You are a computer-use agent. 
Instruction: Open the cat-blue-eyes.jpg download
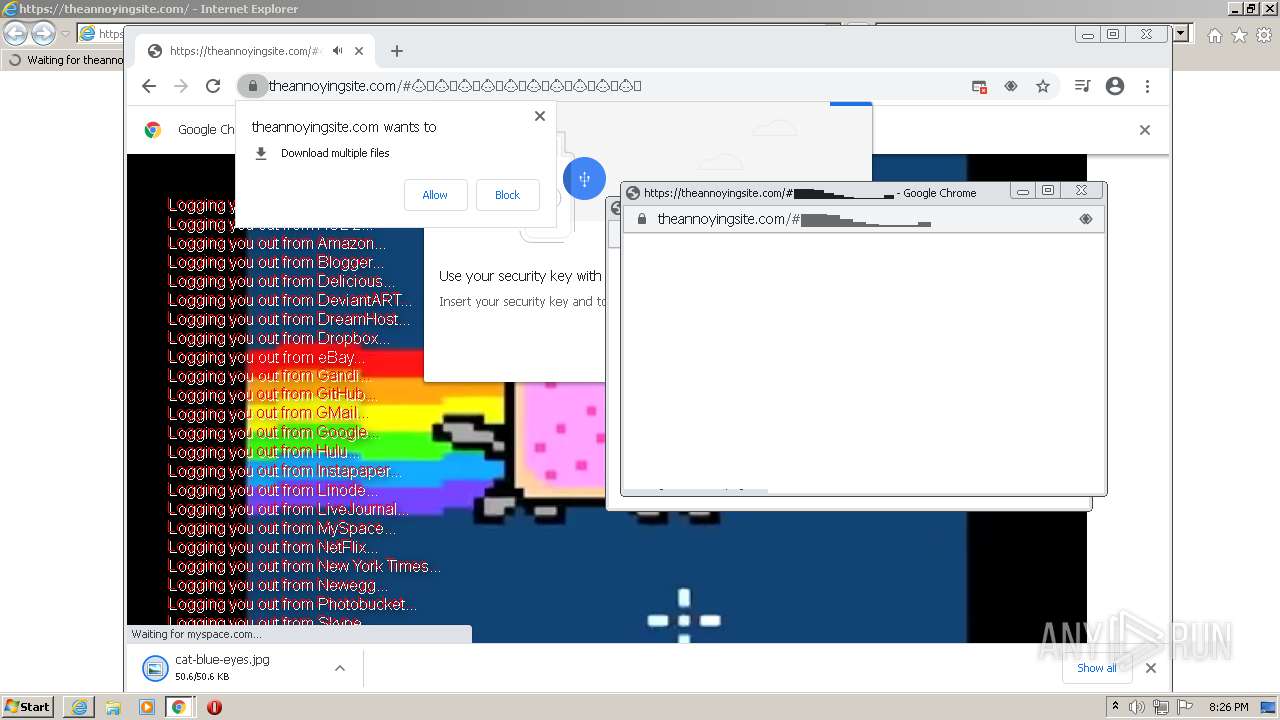(222, 667)
